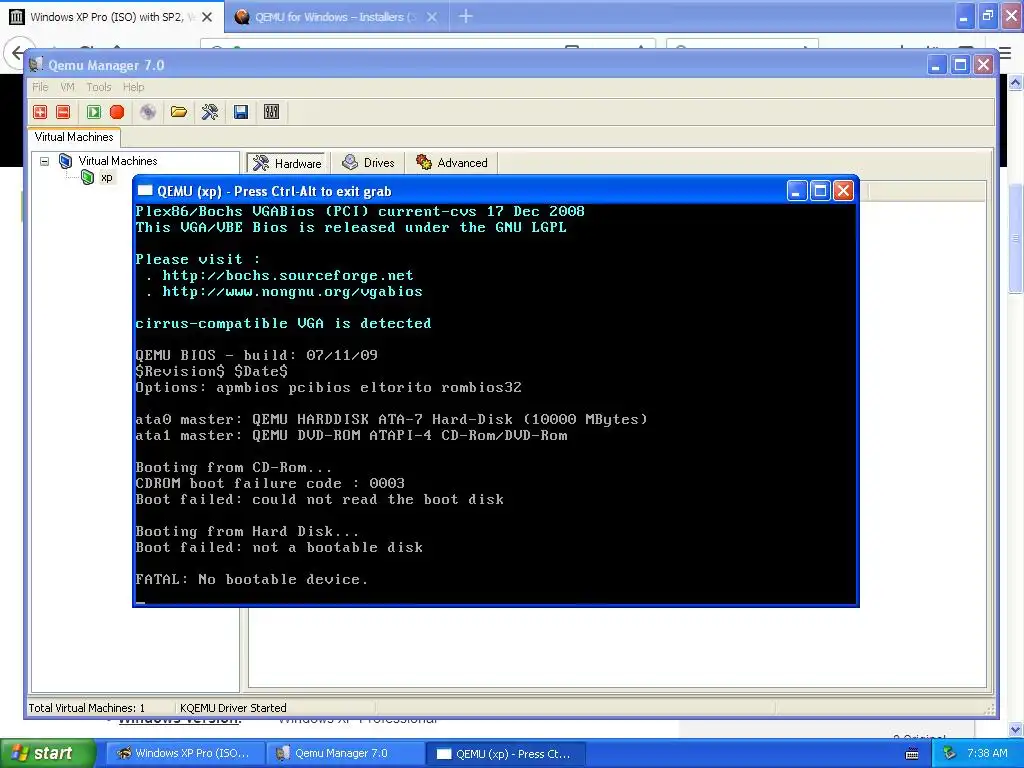Click 'FATAL: No bootable device.' line in QEMU
This screenshot has height=768, width=1024.
[x=251, y=579]
